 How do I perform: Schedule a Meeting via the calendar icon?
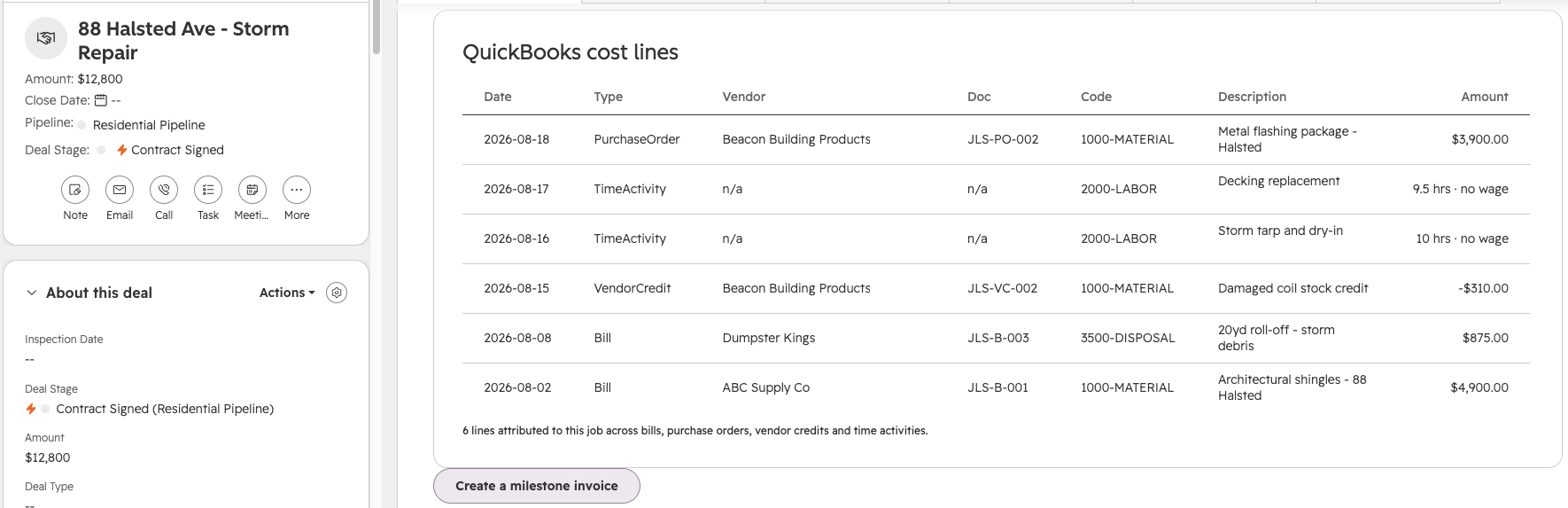(x=252, y=190)
